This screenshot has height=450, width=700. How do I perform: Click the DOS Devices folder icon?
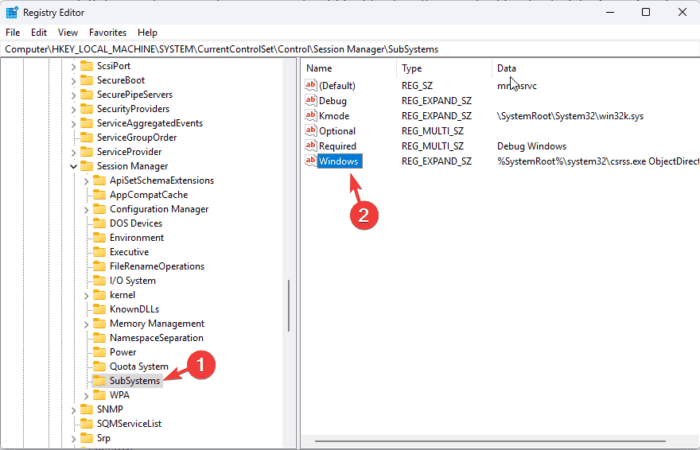coord(99,223)
